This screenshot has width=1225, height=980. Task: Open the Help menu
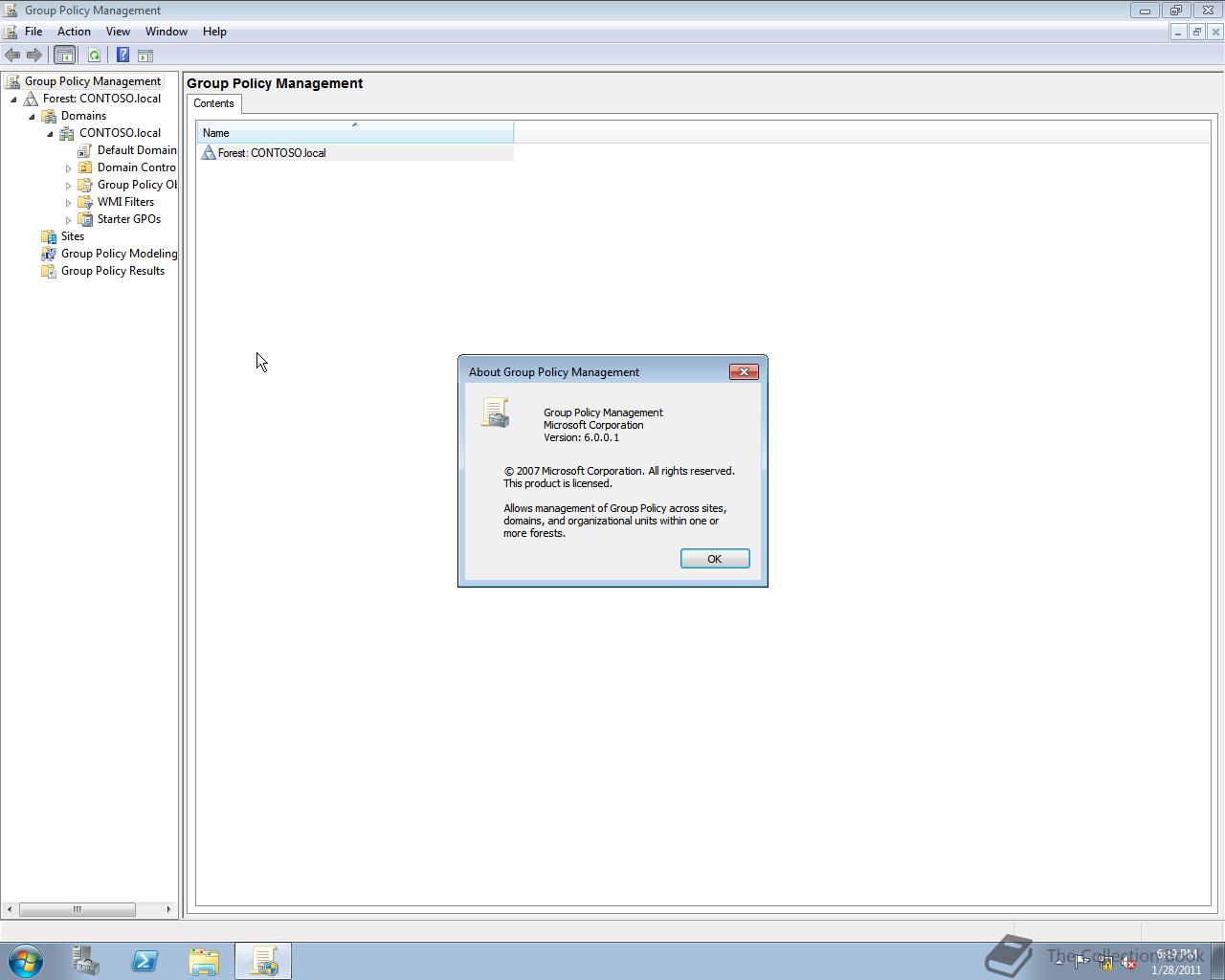[x=214, y=32]
